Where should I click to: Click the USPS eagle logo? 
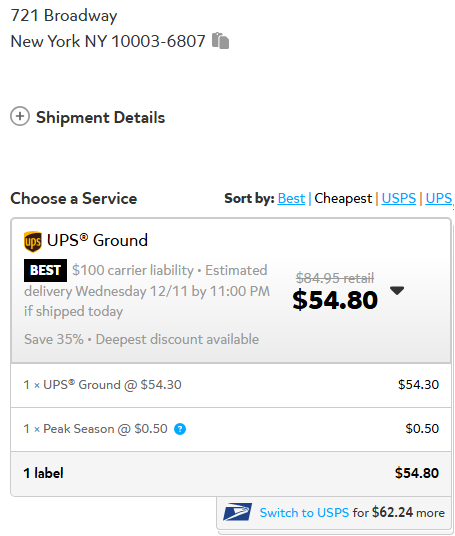coord(238,512)
